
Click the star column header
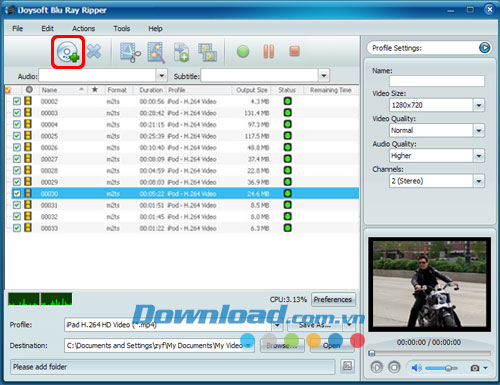pyautogui.click(x=95, y=90)
